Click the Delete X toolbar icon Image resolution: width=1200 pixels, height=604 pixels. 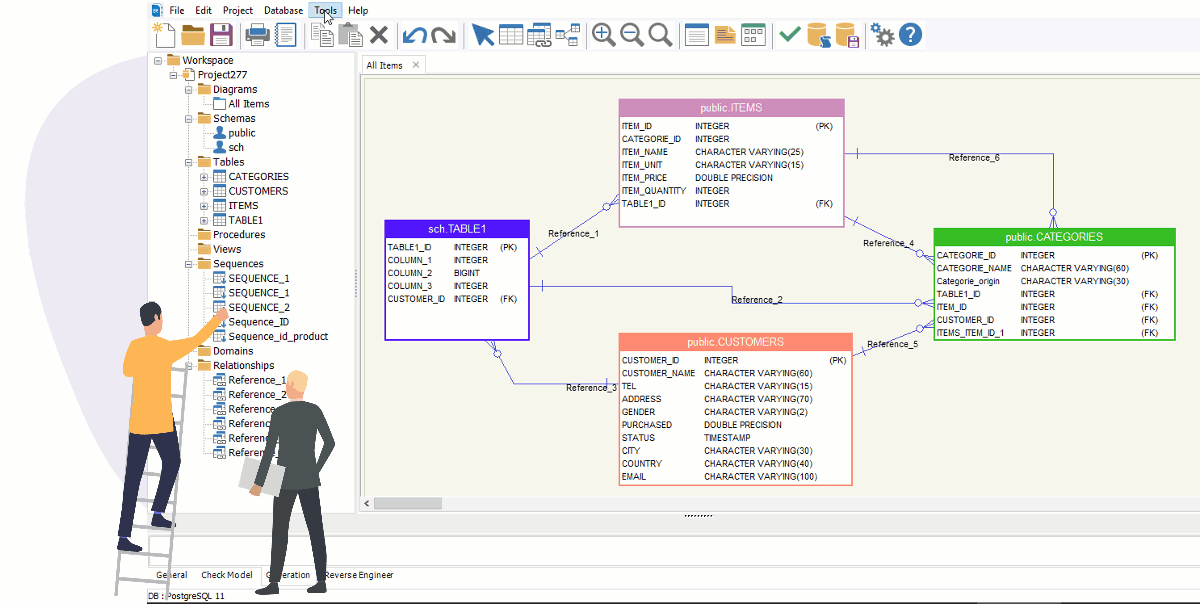(x=379, y=35)
